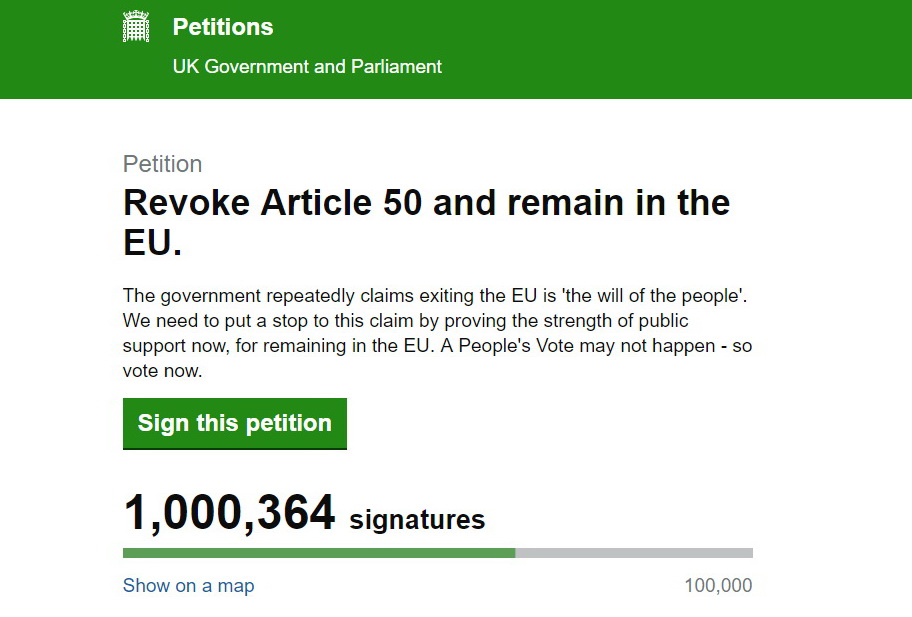Image resolution: width=912 pixels, height=617 pixels.
Task: Click the gray Petition label above the title
Action: 162,164
